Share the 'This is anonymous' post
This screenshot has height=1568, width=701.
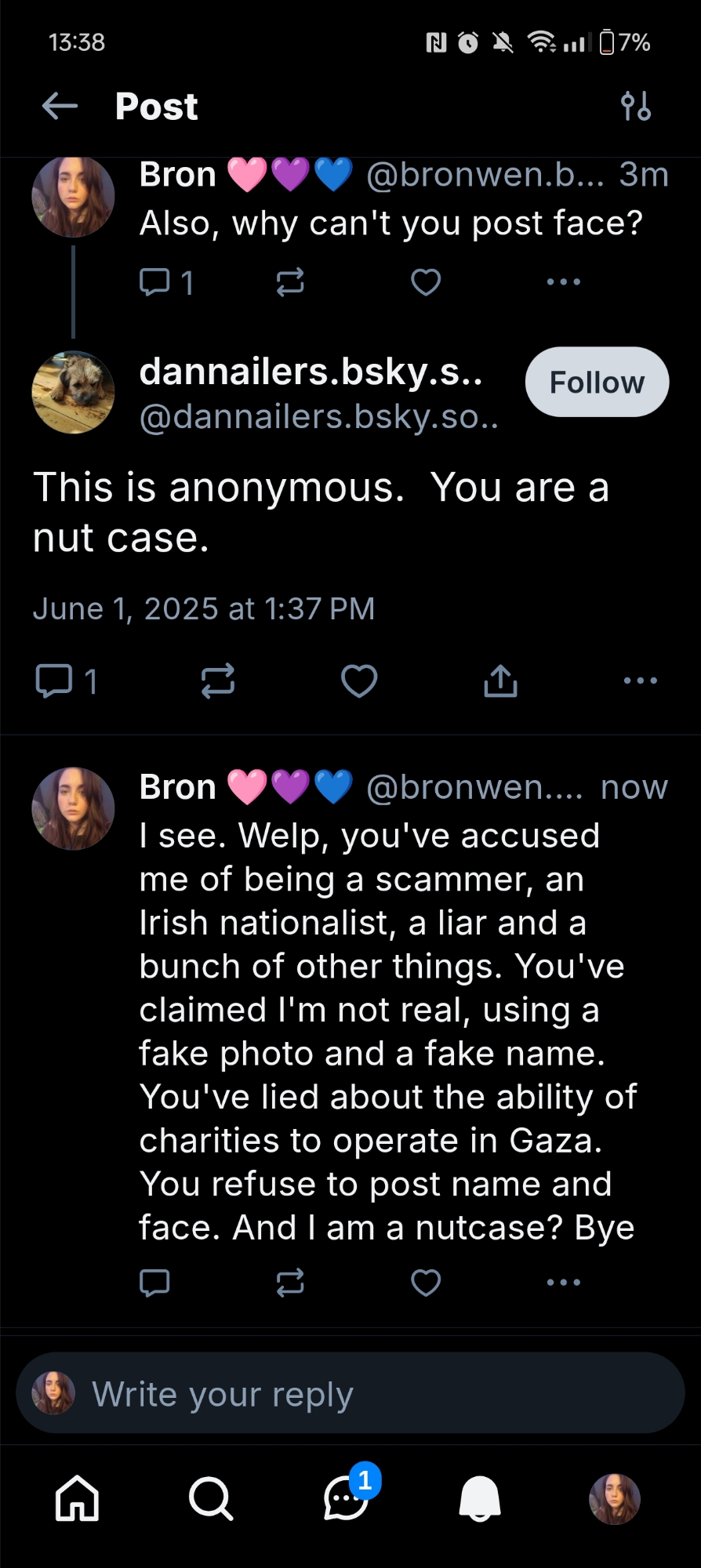(x=500, y=681)
